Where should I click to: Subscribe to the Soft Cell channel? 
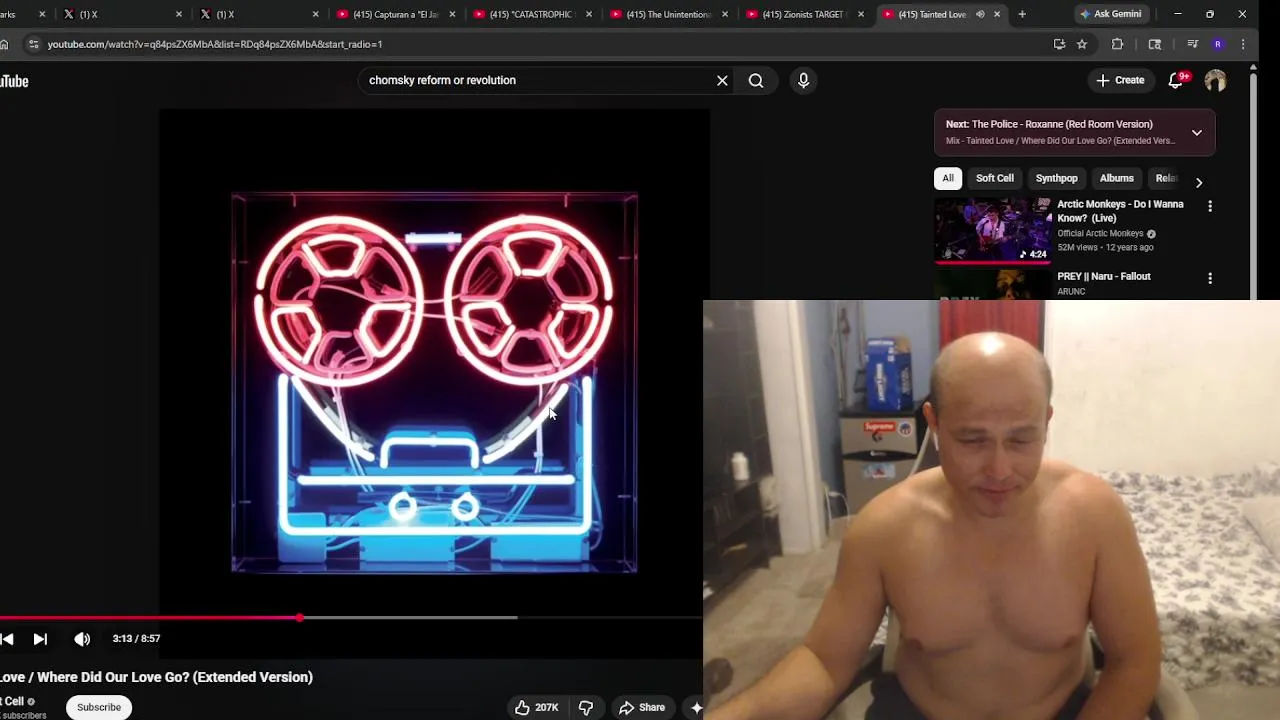click(x=99, y=707)
